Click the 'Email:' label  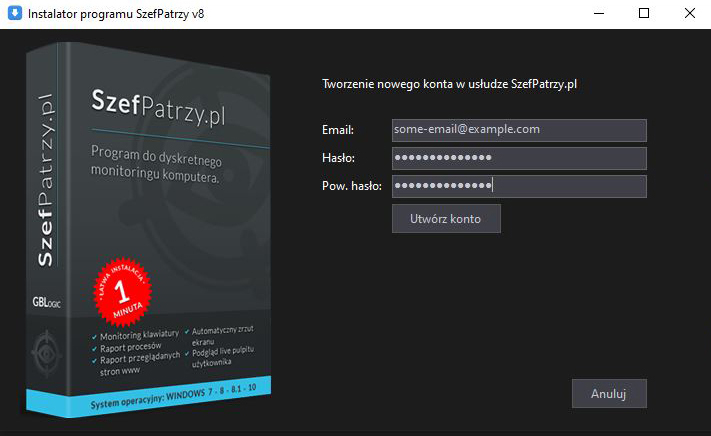point(338,130)
